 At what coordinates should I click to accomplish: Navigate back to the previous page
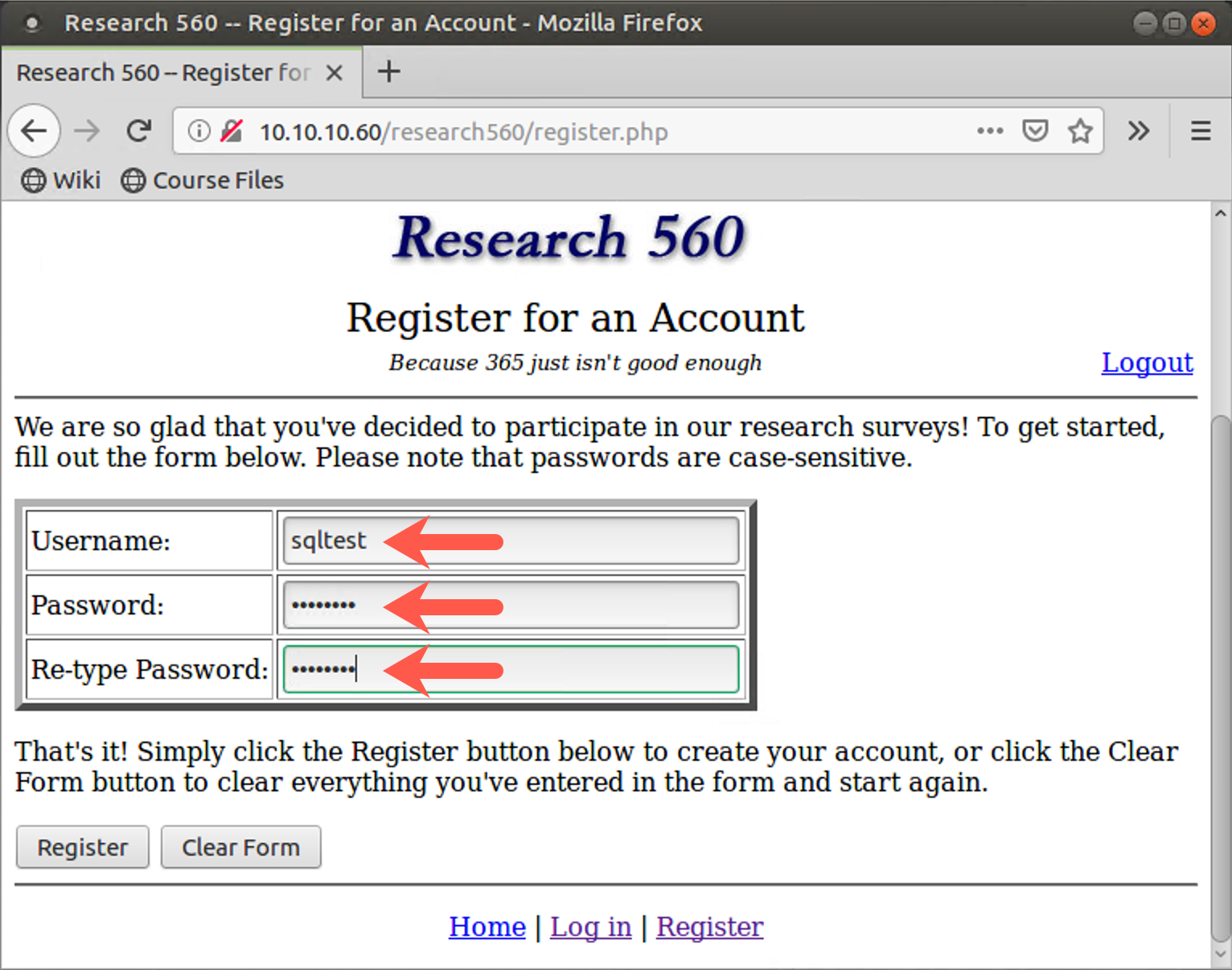(x=34, y=130)
